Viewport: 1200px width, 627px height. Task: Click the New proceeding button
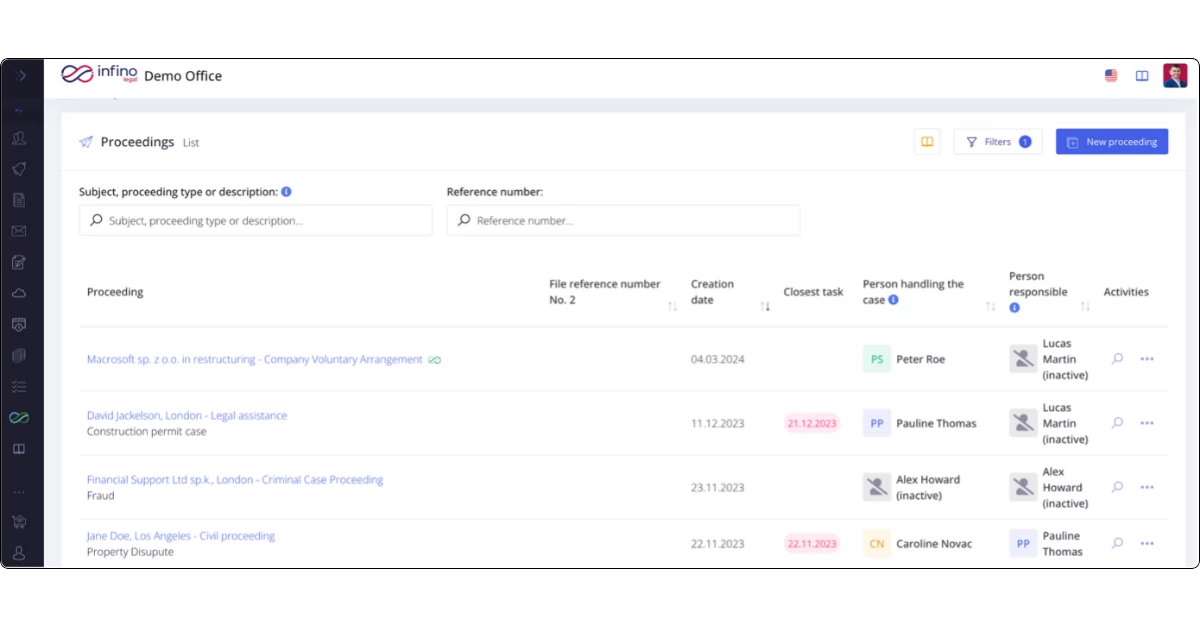[1112, 142]
